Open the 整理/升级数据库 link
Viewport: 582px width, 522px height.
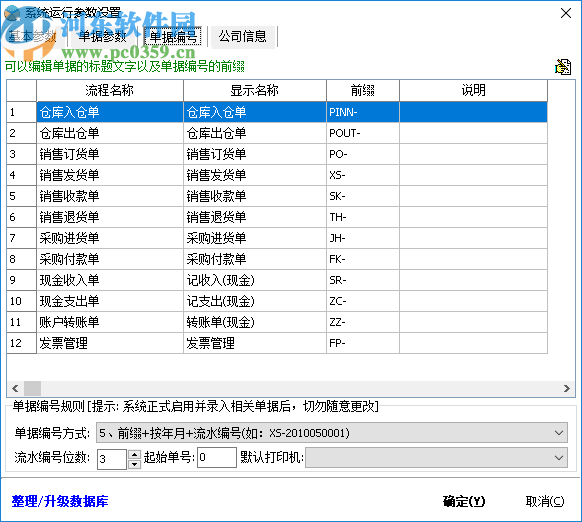coord(60,501)
